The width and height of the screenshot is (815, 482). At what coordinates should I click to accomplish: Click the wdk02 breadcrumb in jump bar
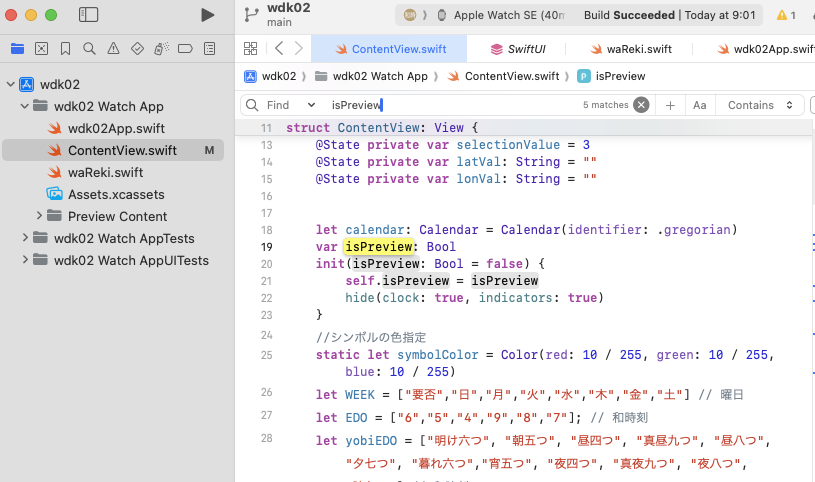click(270, 76)
